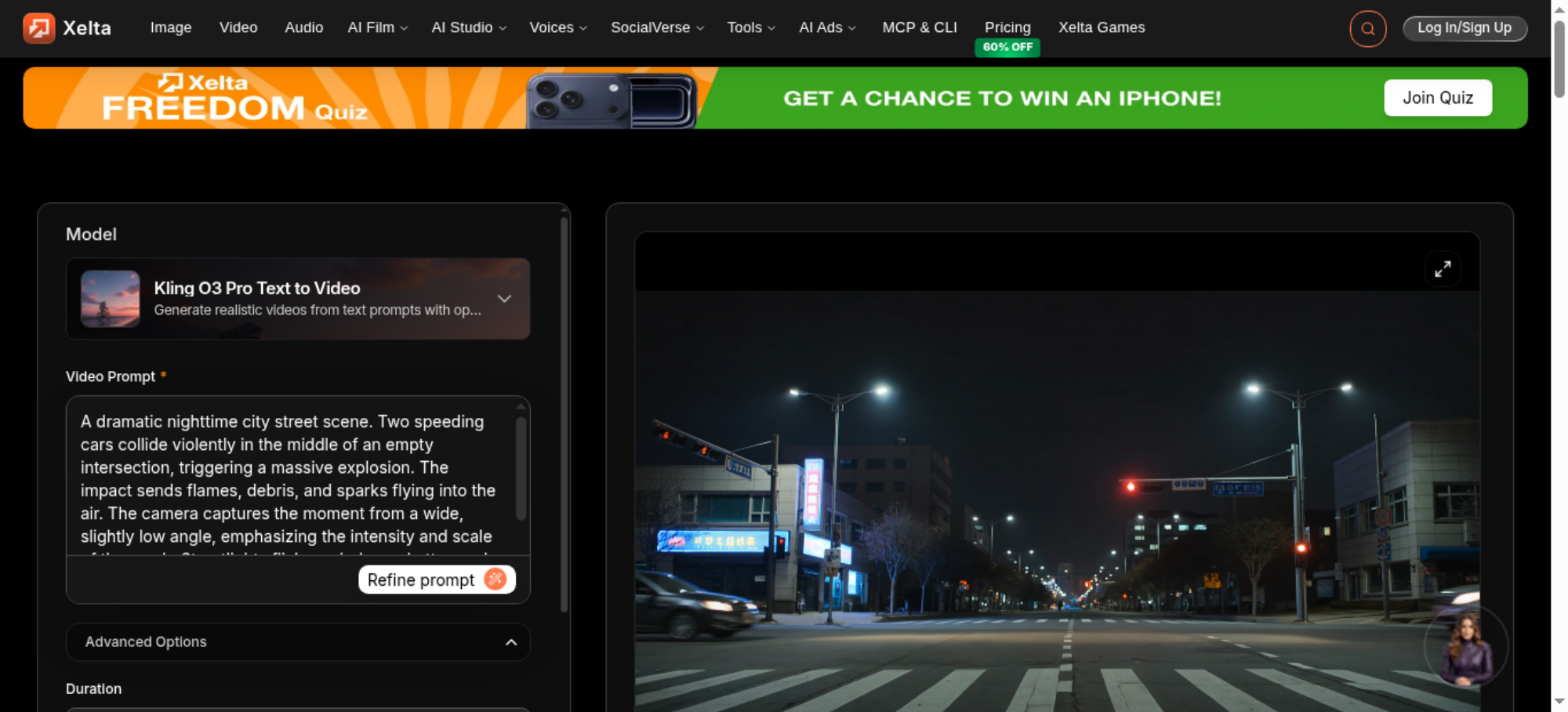1568x712 pixels.
Task: Click the Log In/Sign Up button
Action: (1465, 28)
